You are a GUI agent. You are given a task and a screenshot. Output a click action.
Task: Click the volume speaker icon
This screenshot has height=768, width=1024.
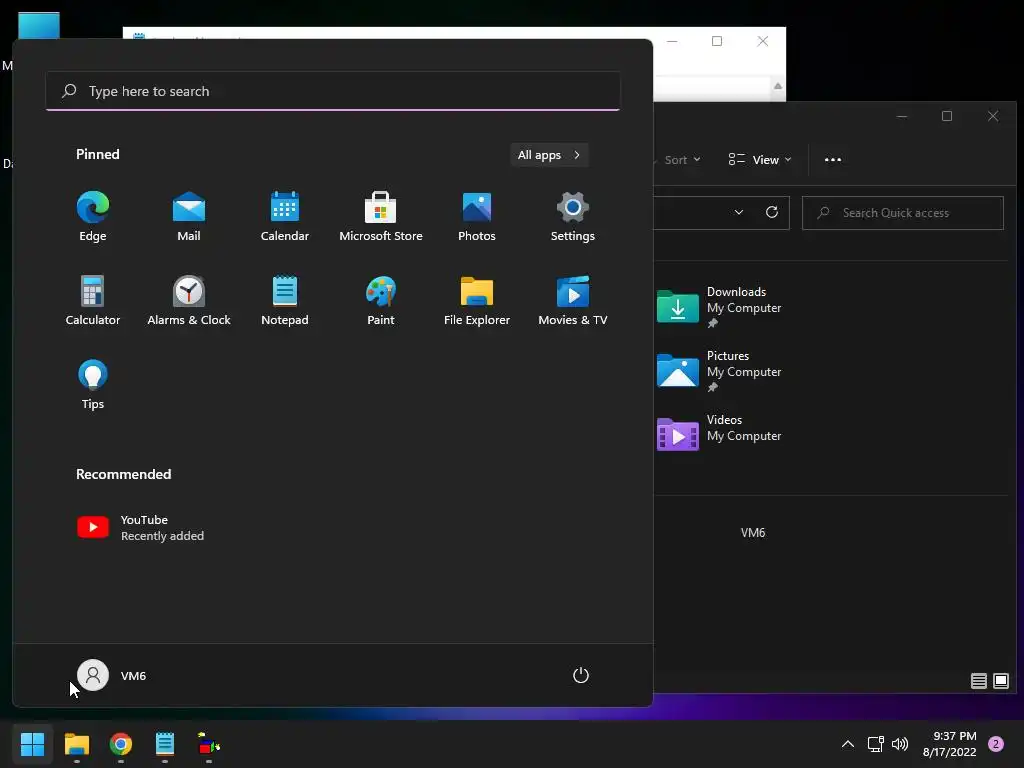tap(900, 744)
